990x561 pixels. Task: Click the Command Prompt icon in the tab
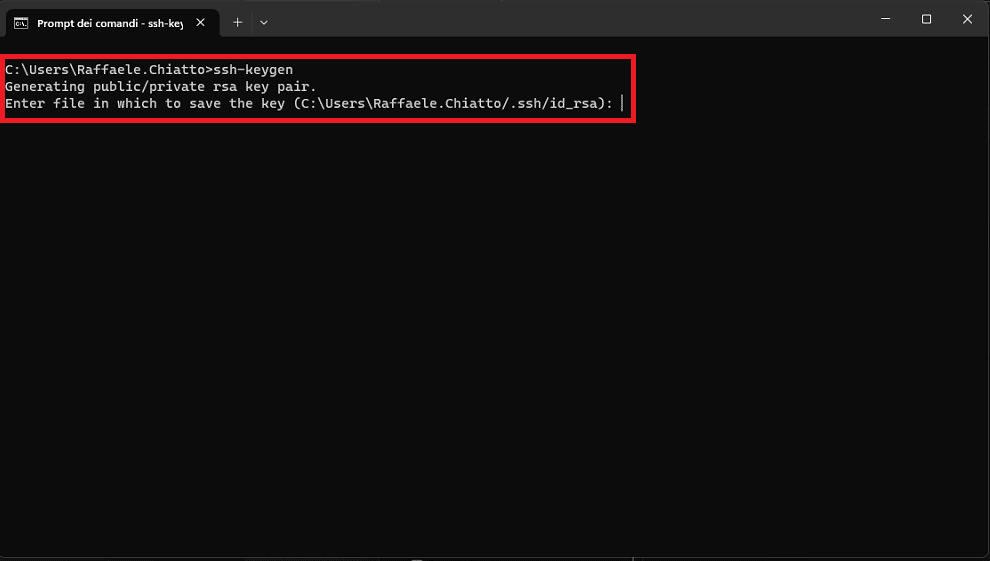(x=21, y=23)
